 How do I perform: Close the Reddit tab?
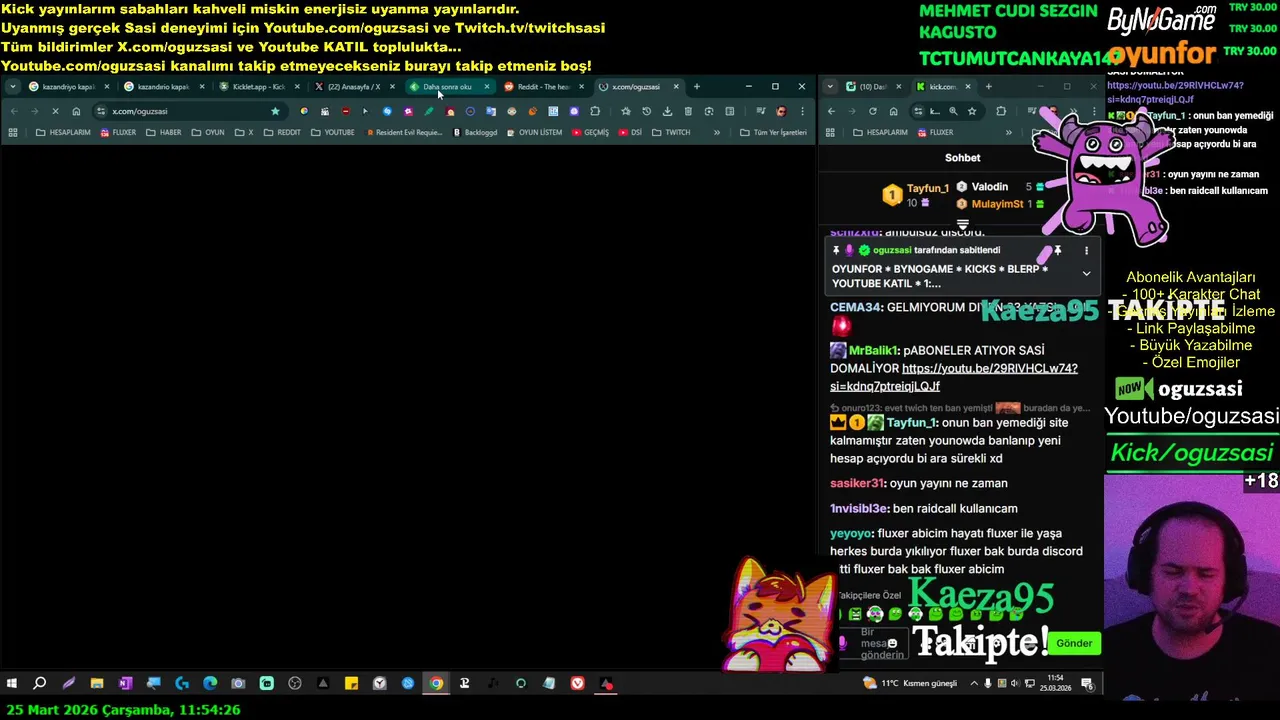tap(581, 86)
